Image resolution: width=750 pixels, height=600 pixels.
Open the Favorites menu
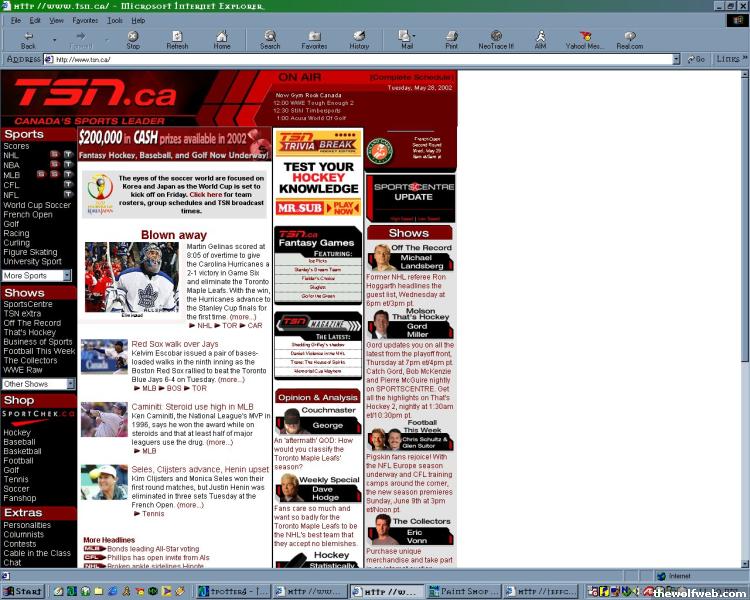tap(85, 20)
